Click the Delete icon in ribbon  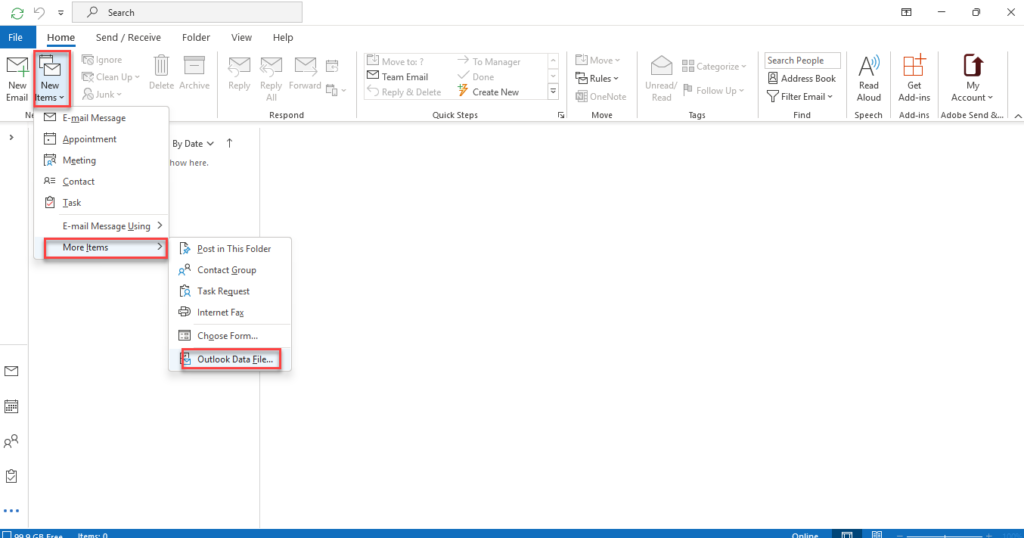point(161,72)
